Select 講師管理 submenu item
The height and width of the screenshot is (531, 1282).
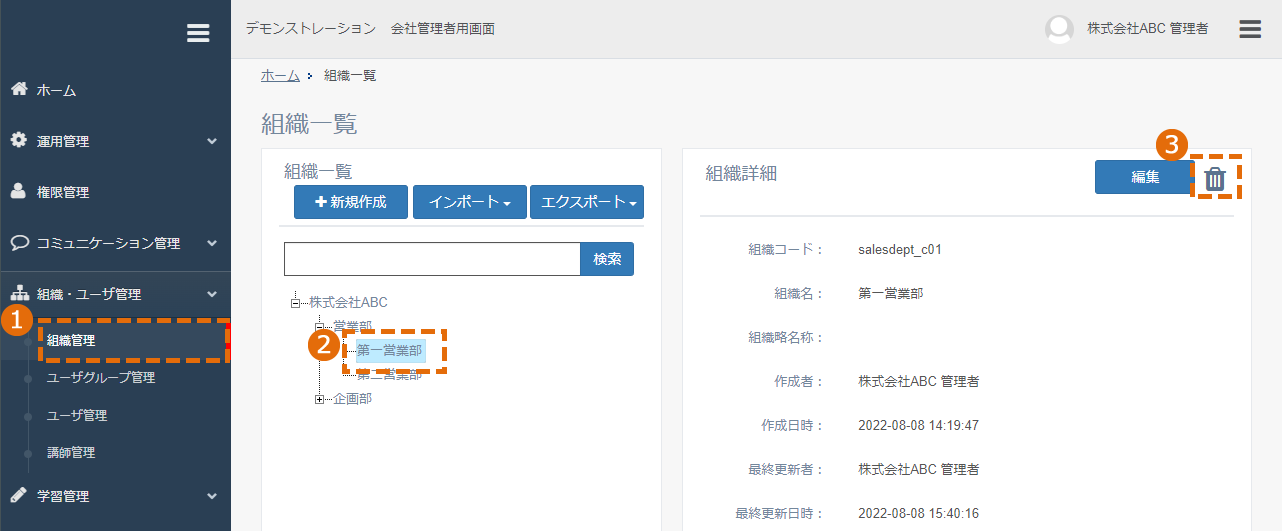pos(71,452)
